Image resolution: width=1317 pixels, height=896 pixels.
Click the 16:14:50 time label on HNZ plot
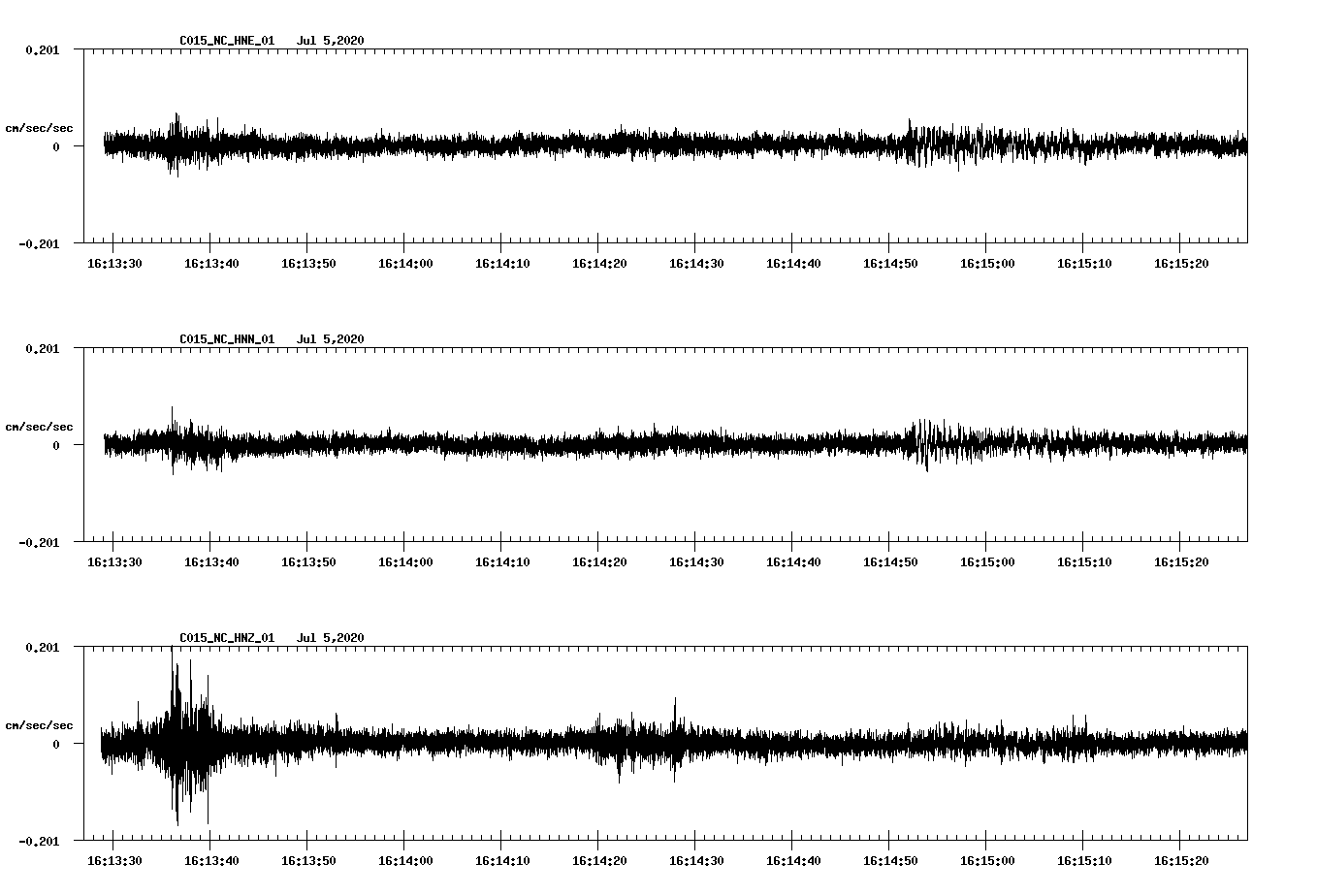coord(890,861)
